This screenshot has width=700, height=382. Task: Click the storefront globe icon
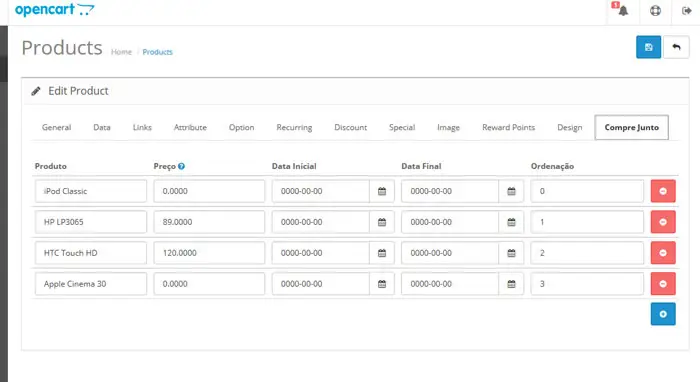[655, 10]
